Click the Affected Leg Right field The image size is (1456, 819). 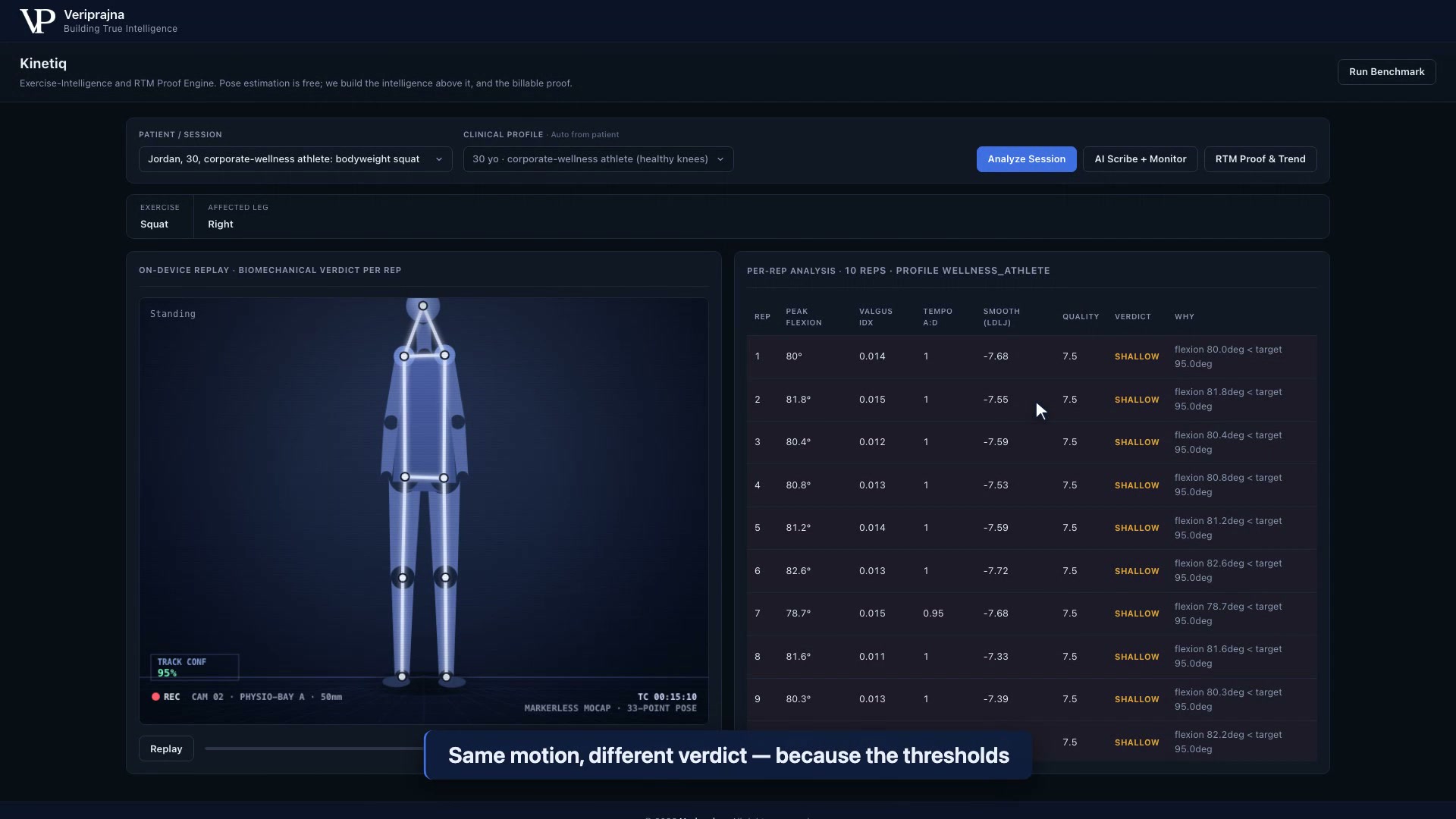238,216
